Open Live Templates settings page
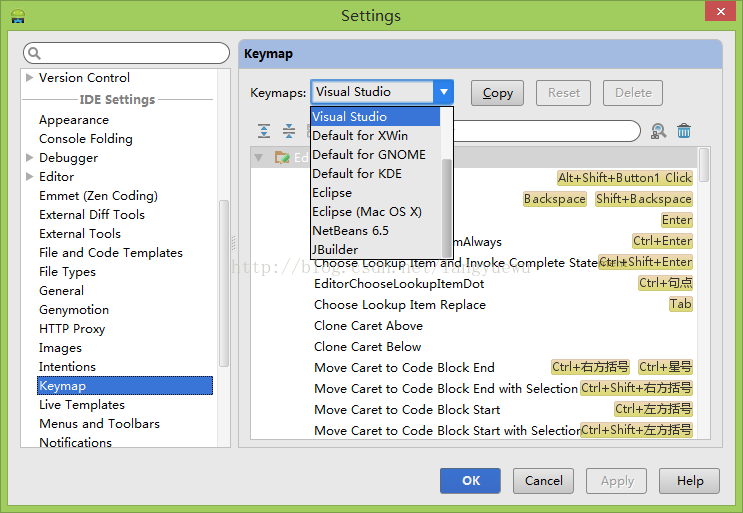 point(82,405)
